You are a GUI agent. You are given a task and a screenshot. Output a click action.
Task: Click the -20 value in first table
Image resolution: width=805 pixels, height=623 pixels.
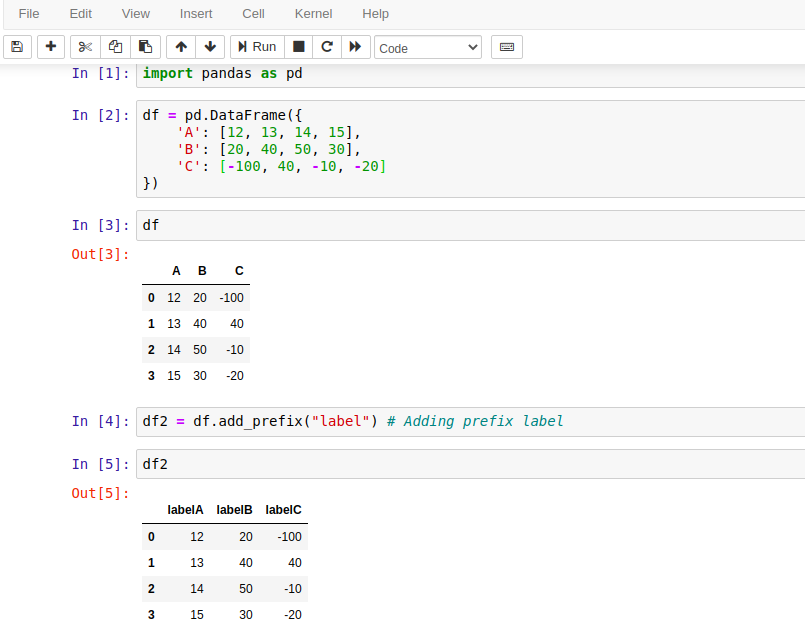point(235,376)
